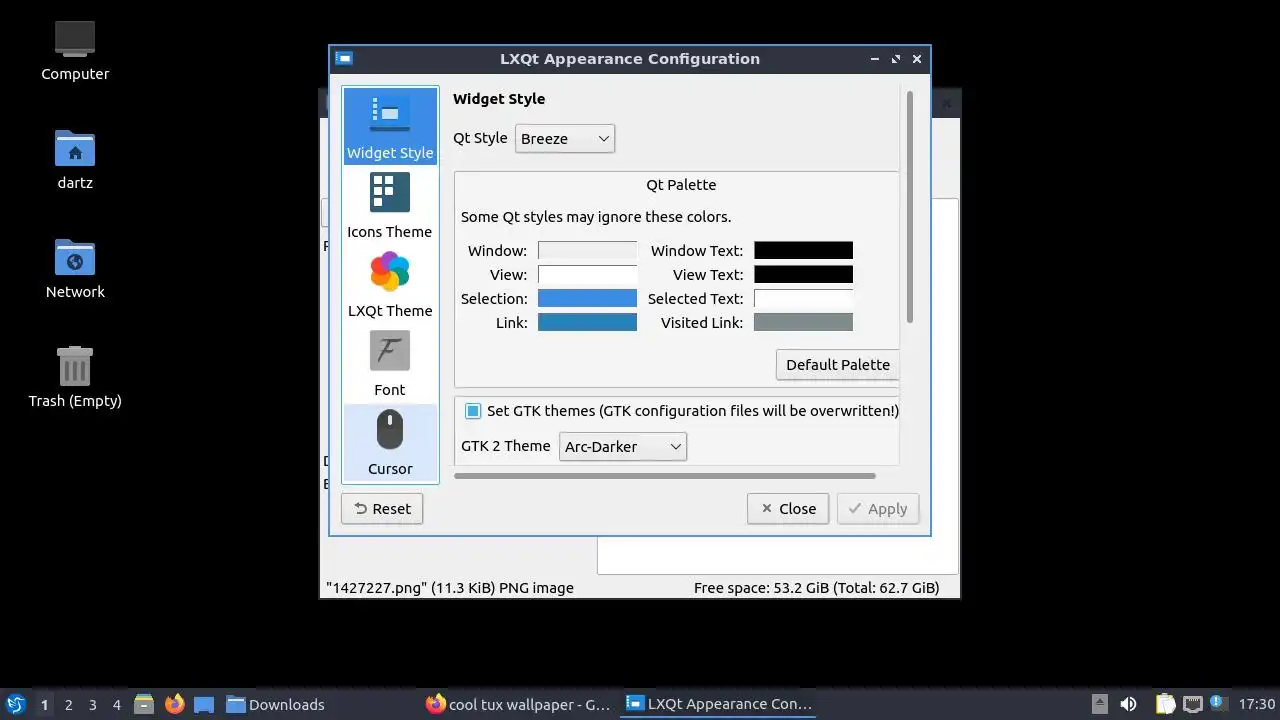Open the LXQt start menu button
Image resolution: width=1280 pixels, height=720 pixels.
[15, 704]
